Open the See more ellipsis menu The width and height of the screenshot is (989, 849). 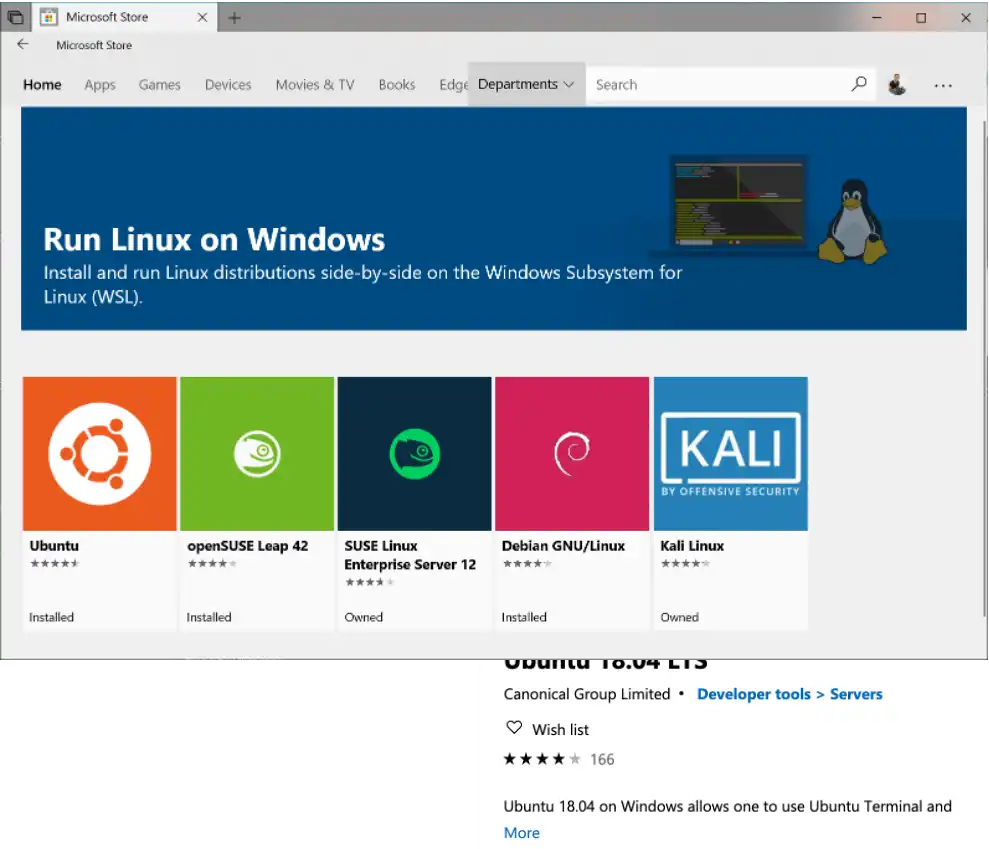point(942,84)
